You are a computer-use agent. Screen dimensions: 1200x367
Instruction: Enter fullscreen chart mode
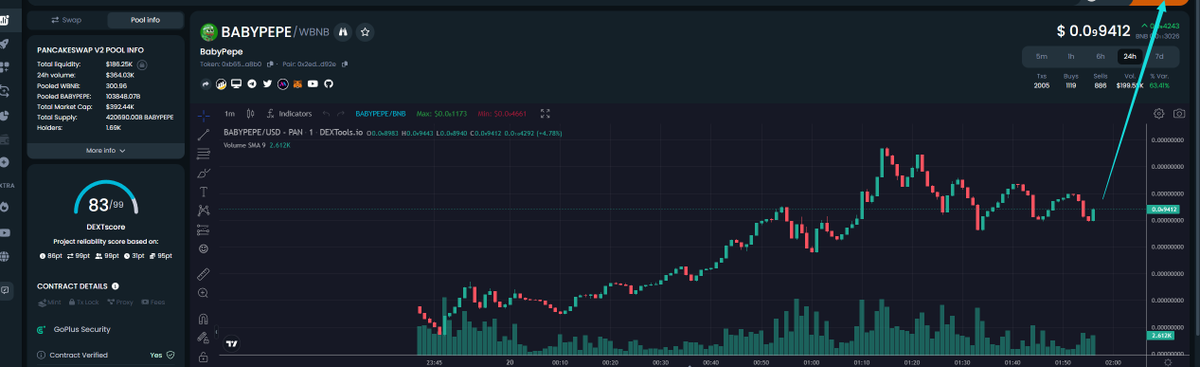(545, 114)
